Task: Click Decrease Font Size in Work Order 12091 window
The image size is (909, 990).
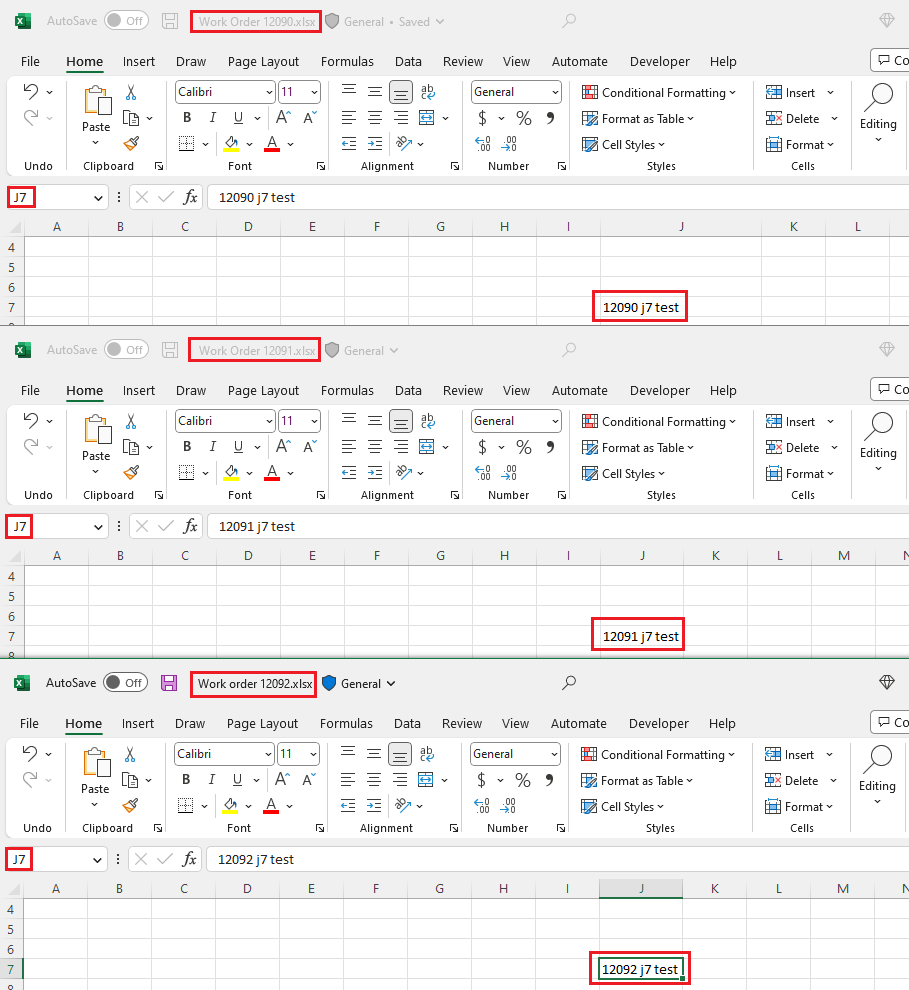Action: pyautogui.click(x=309, y=446)
